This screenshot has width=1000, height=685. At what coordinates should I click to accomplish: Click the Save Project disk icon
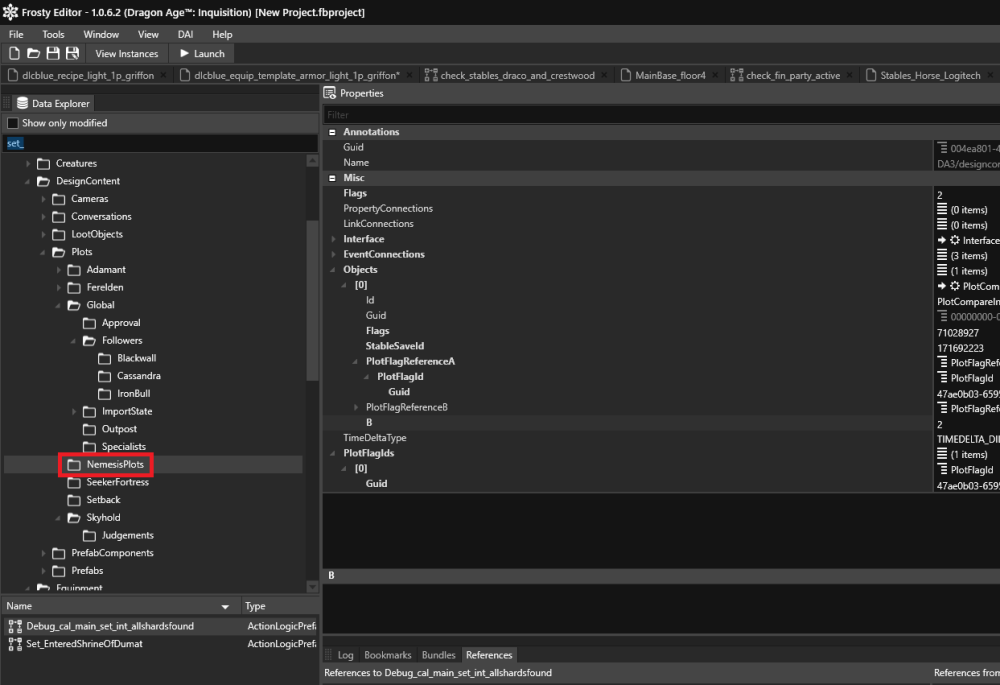click(x=53, y=53)
